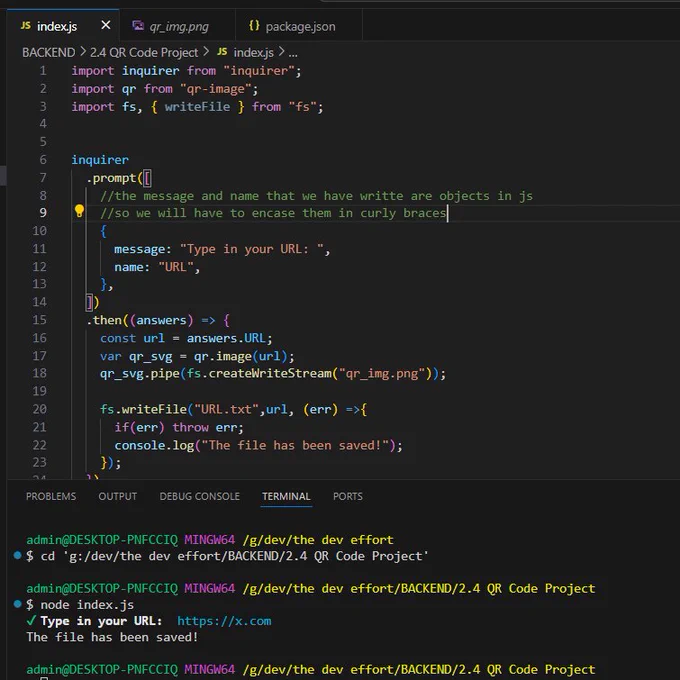
Task: Select the TERMINAL panel tab
Action: point(286,496)
